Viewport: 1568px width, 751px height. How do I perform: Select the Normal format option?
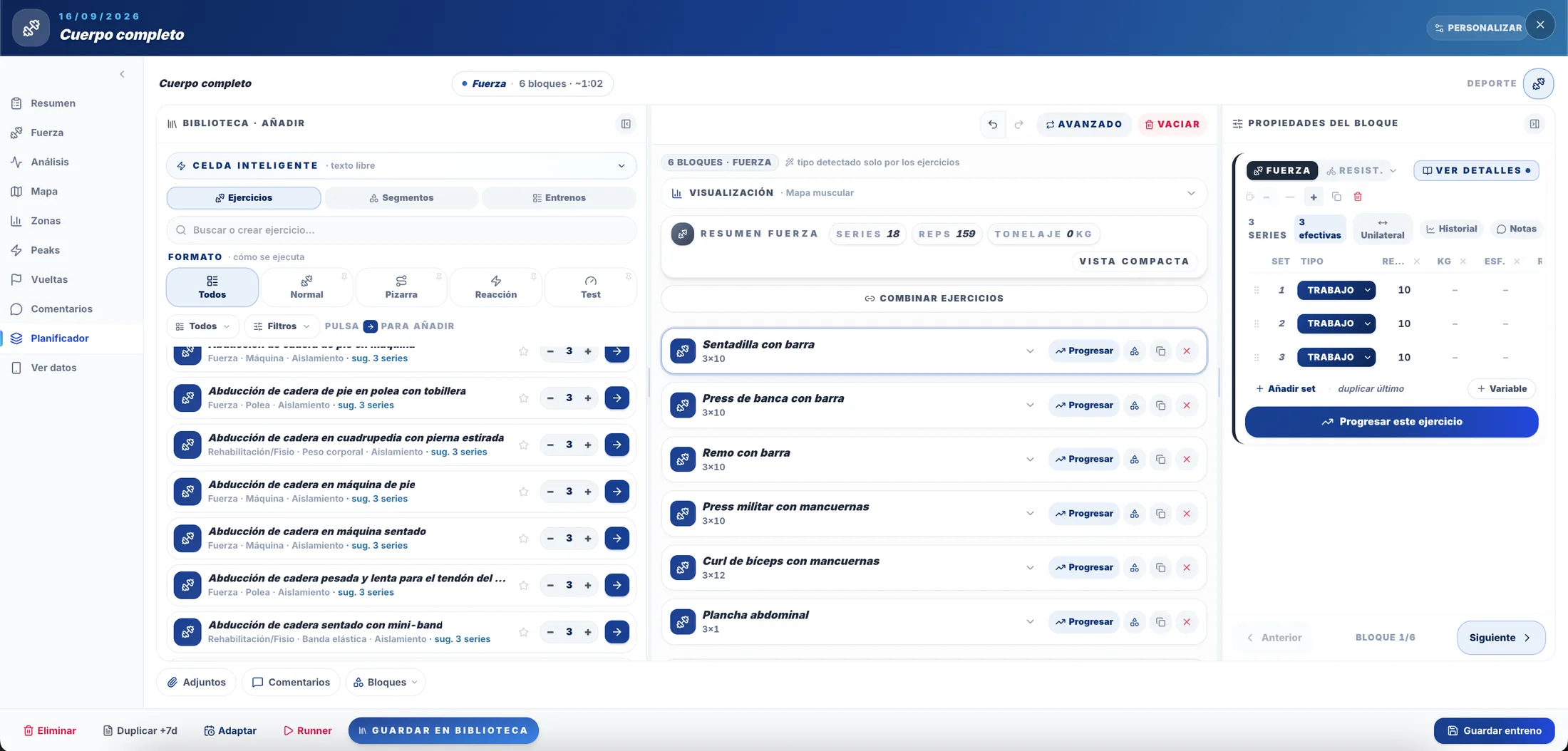(306, 287)
